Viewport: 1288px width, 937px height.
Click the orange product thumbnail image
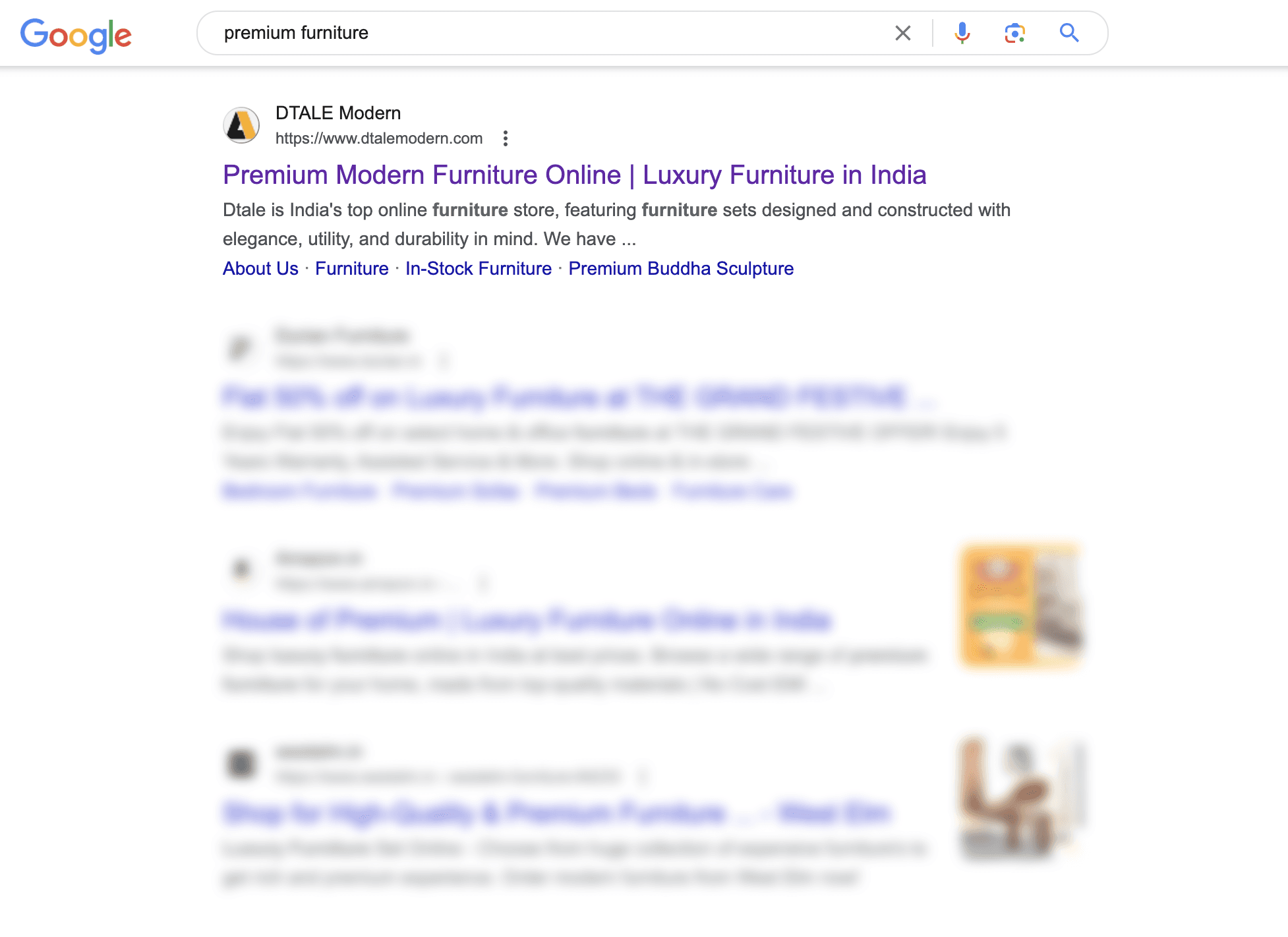tap(1022, 606)
